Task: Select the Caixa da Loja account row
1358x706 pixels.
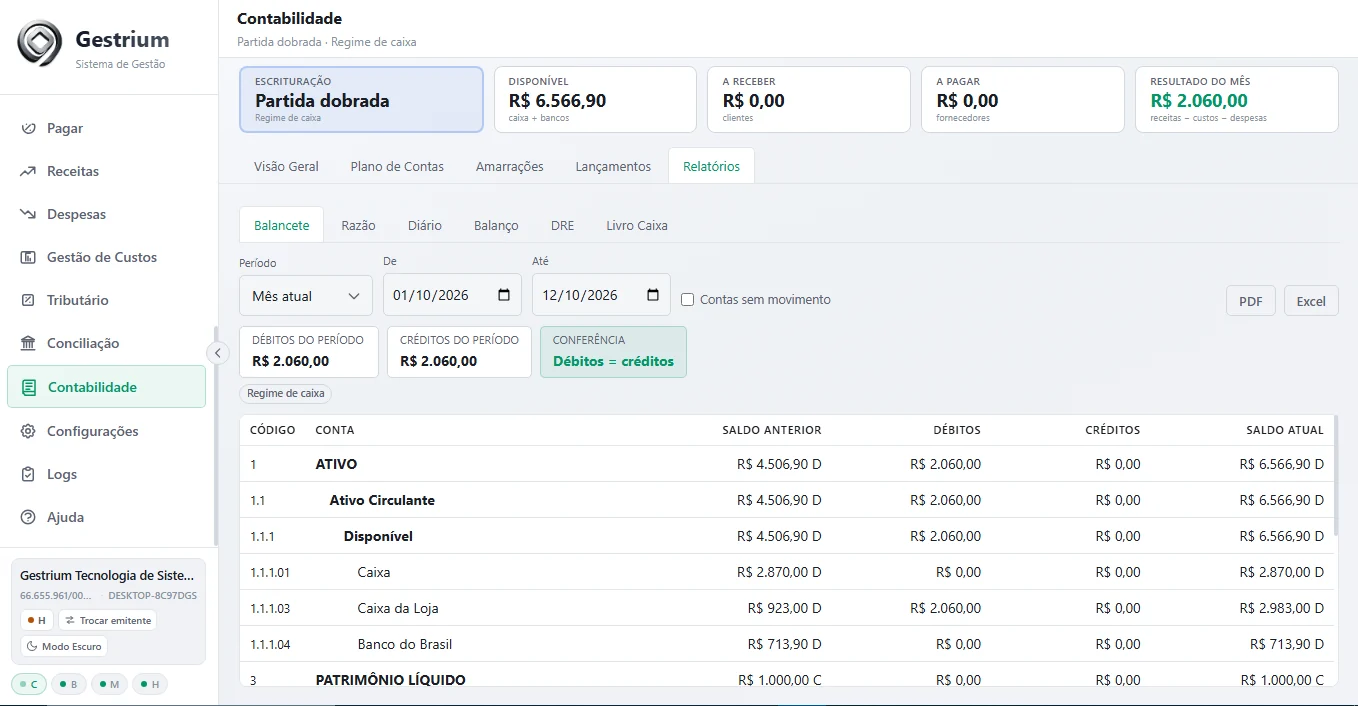Action: click(x=787, y=608)
